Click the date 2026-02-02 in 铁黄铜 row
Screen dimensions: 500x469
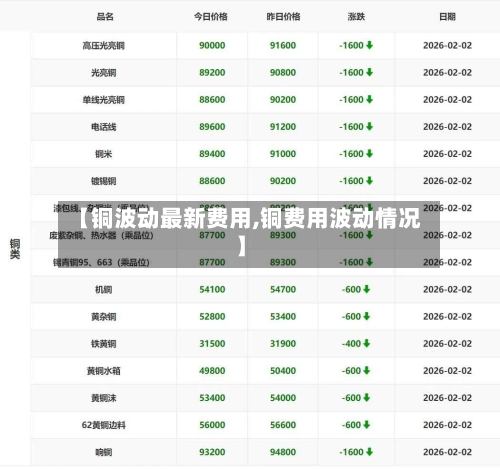(447, 343)
